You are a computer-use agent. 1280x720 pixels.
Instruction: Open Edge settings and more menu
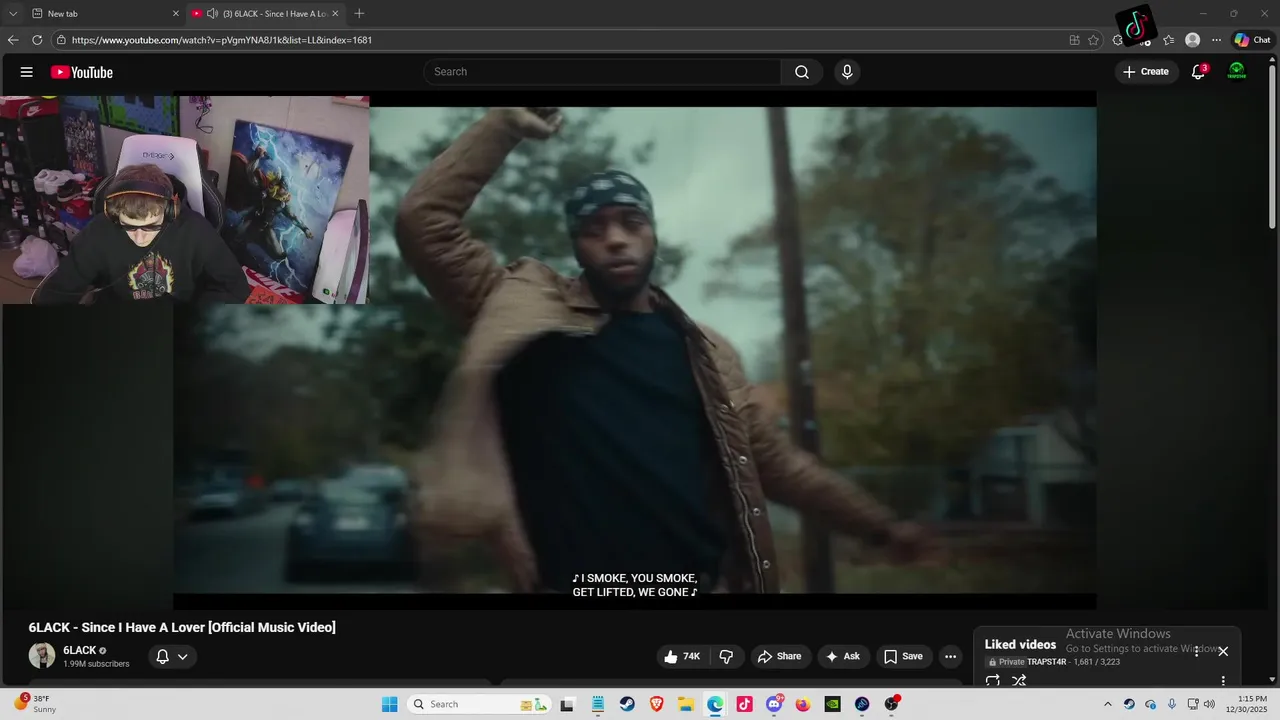1216,40
